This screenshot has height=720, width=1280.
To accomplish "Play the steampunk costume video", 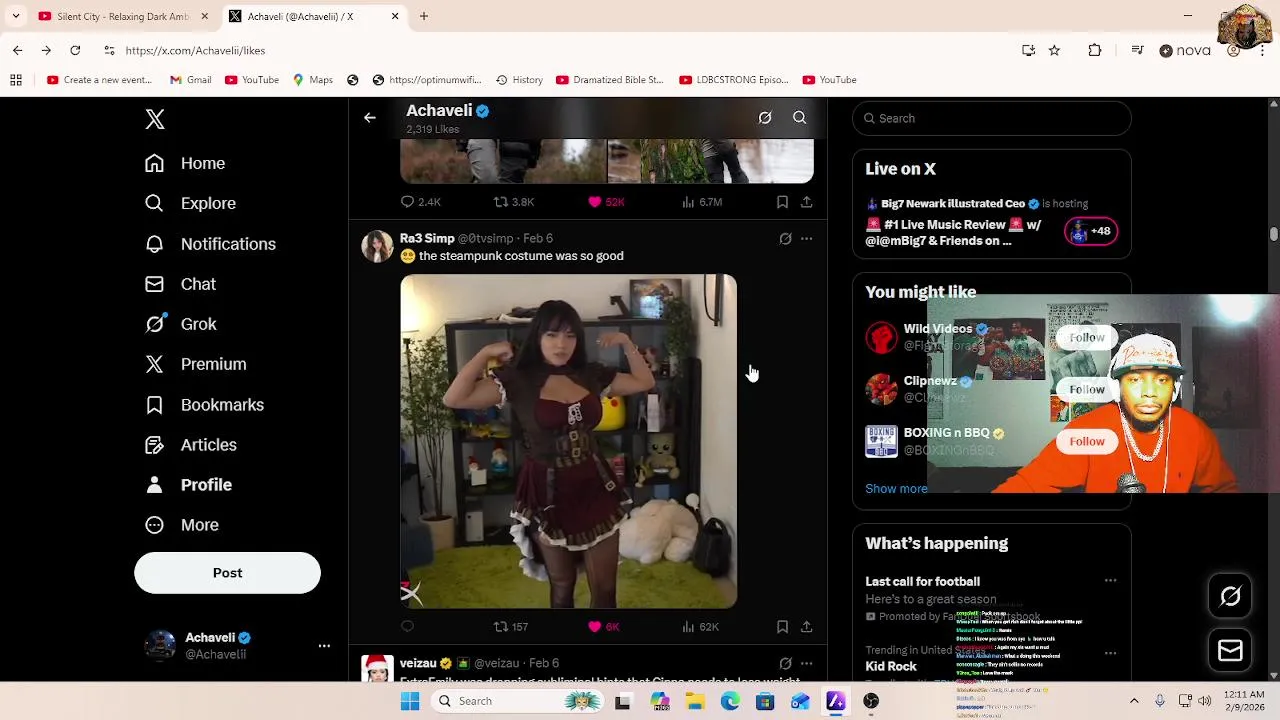I will tap(568, 441).
